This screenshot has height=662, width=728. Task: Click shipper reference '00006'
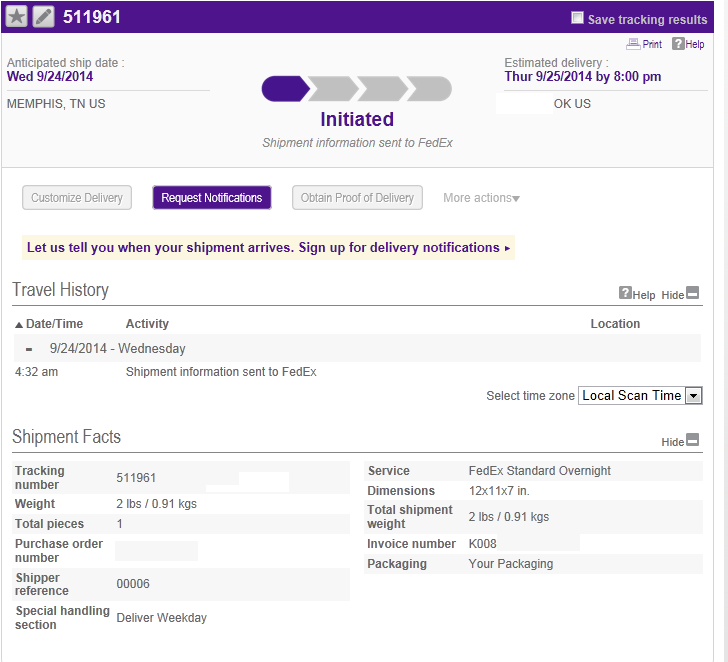133,584
